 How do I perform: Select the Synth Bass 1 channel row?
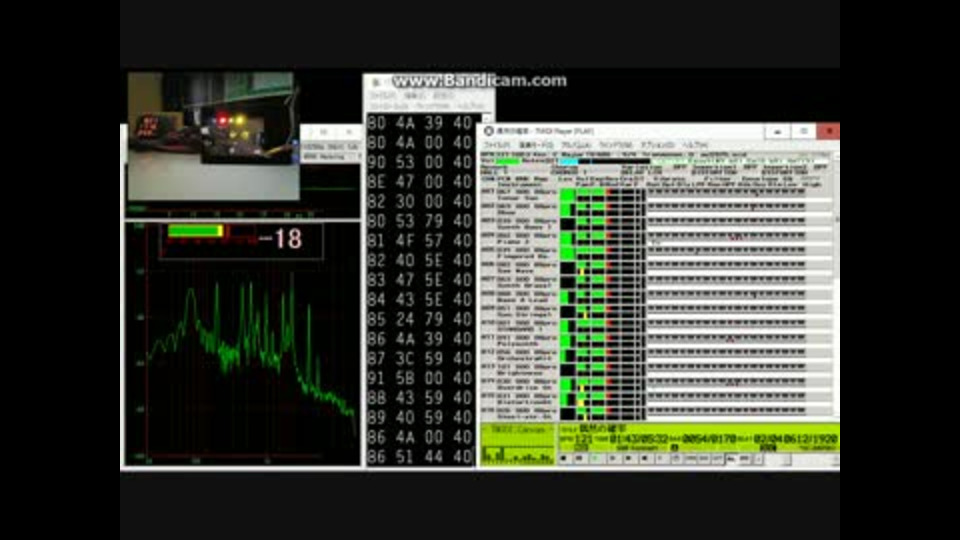[x=656, y=224]
